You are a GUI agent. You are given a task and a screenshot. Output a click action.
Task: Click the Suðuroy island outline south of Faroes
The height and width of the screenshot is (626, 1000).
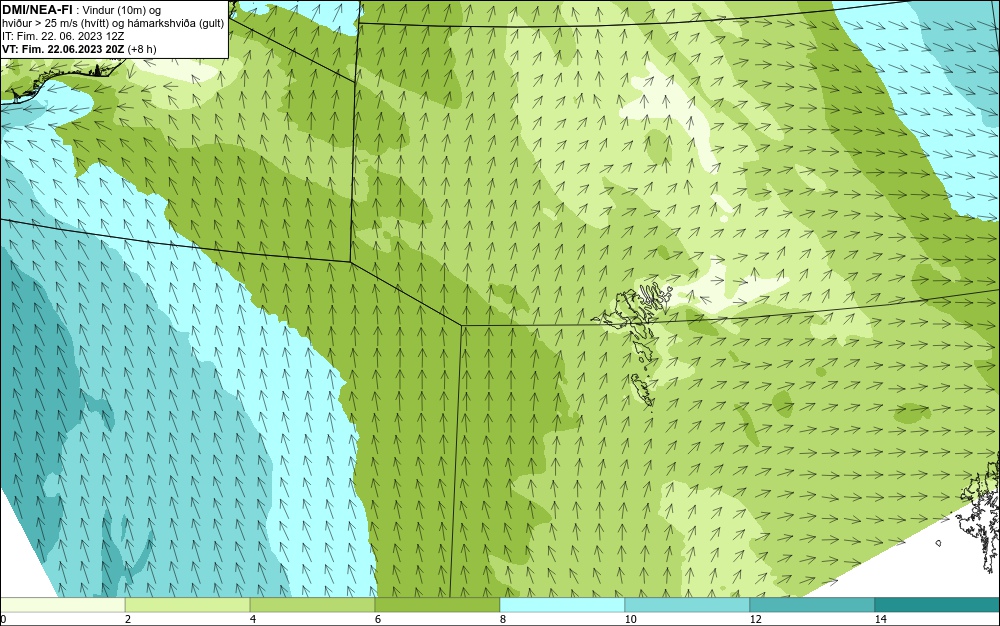coord(643,390)
